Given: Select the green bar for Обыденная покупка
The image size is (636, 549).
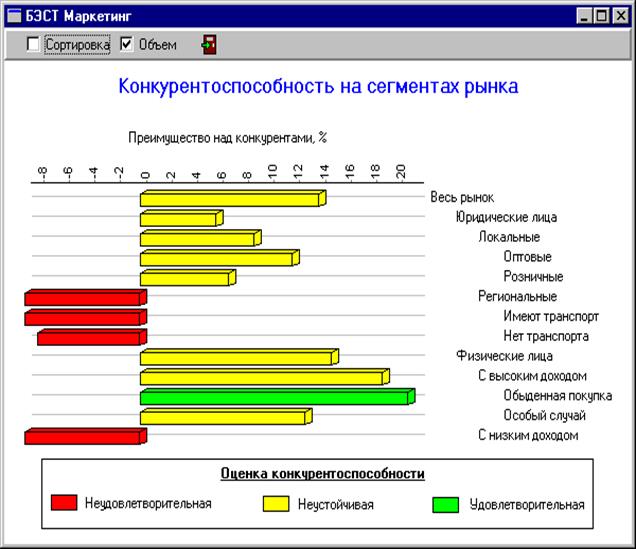Looking at the screenshot, I should pyautogui.click(x=275, y=397).
